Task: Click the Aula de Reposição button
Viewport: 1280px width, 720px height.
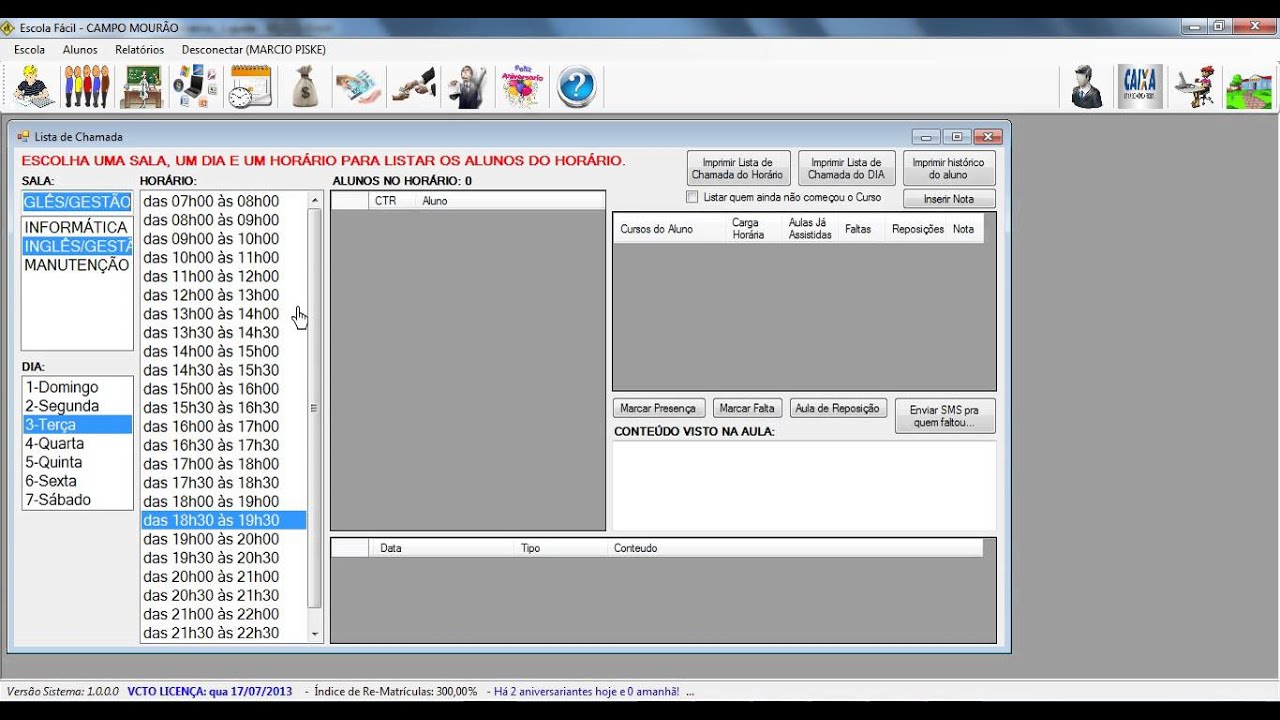Action: click(837, 408)
